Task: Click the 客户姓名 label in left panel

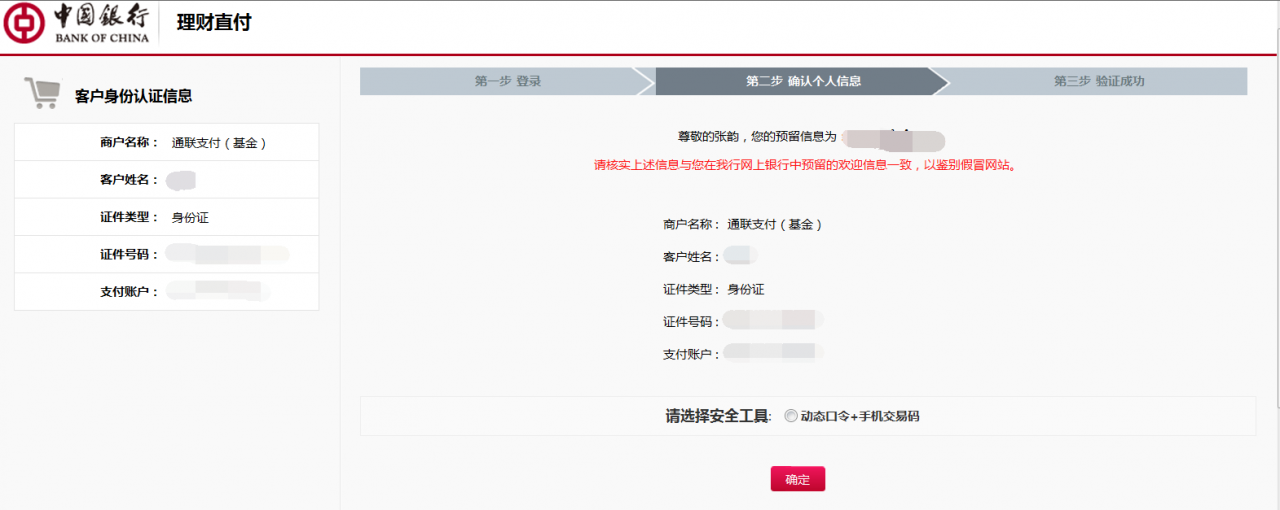Action: coord(129,180)
